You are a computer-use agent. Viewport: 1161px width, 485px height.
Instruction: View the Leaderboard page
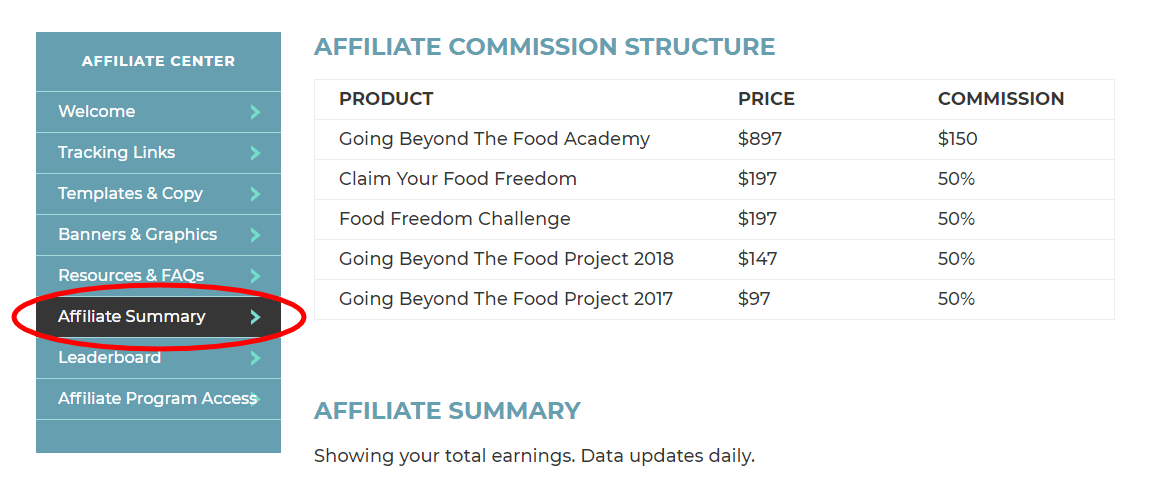pyautogui.click(x=158, y=358)
